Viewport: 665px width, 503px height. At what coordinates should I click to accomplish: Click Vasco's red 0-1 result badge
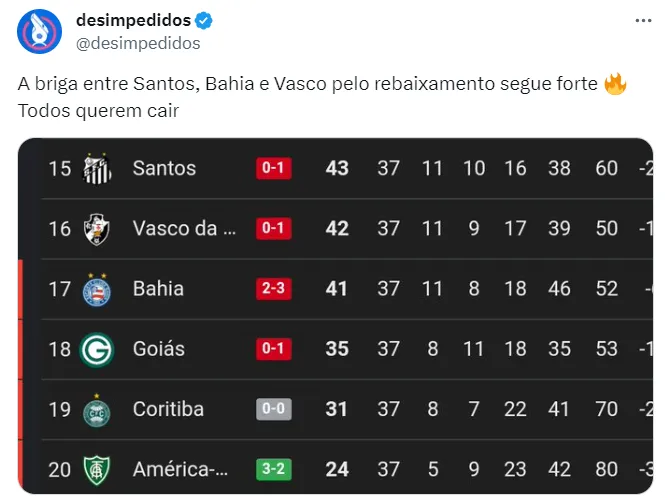[273, 228]
